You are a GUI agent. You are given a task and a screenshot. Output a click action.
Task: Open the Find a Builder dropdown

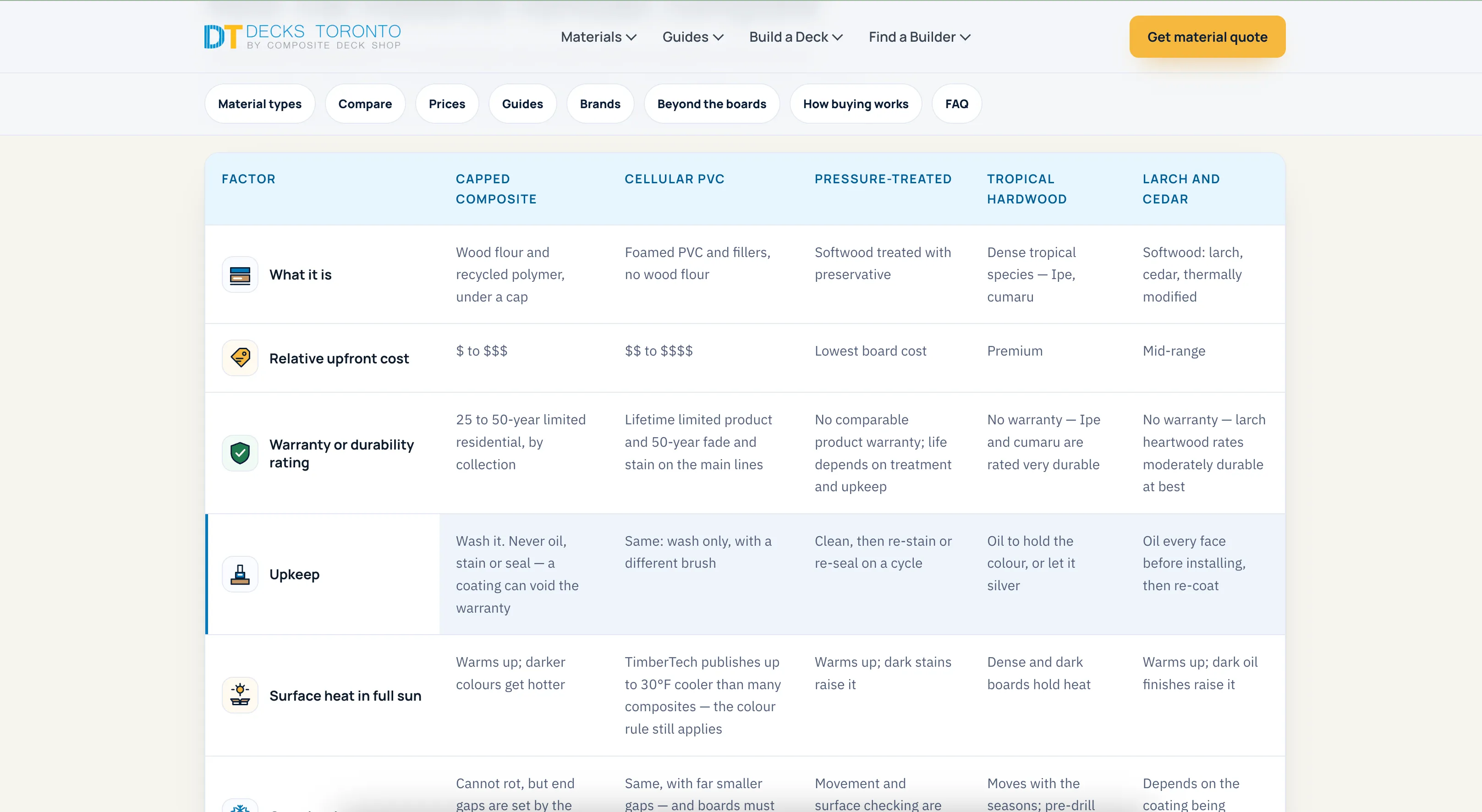pyautogui.click(x=919, y=37)
